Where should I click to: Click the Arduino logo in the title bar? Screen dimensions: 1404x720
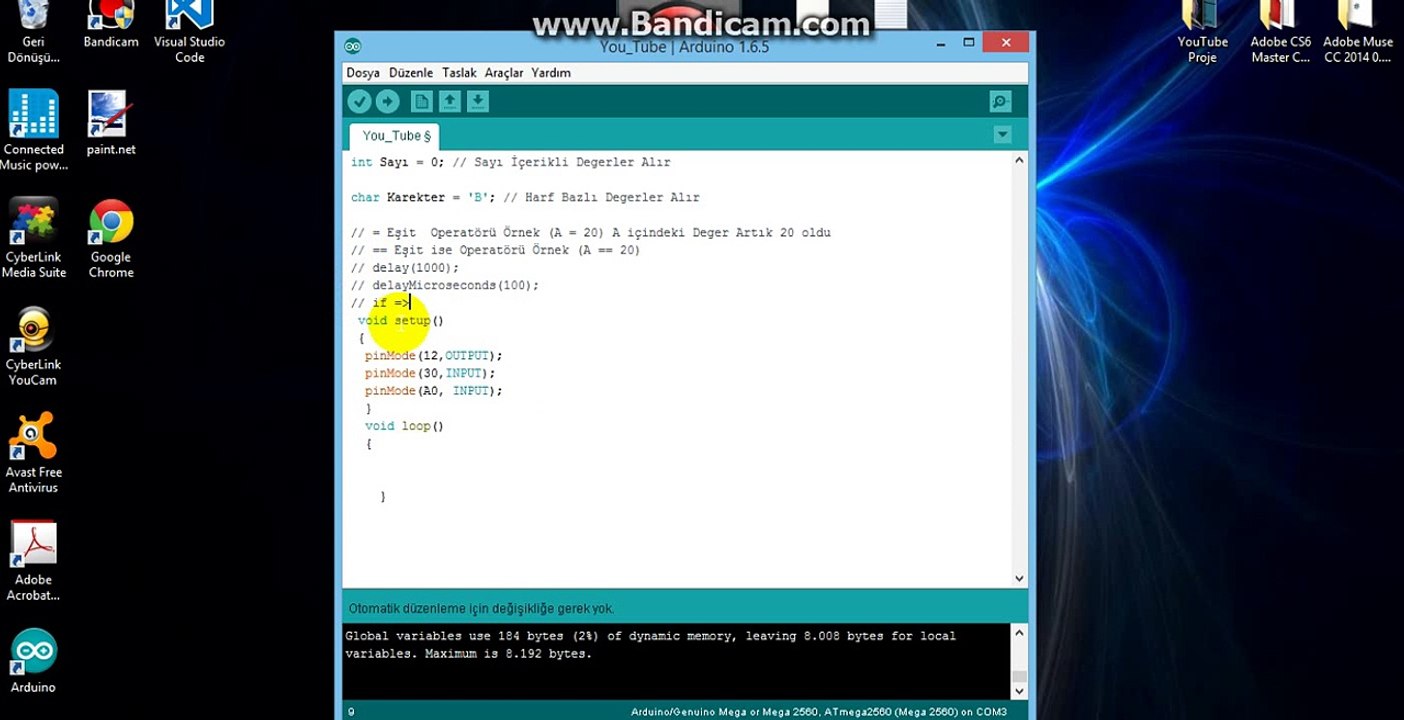(352, 46)
